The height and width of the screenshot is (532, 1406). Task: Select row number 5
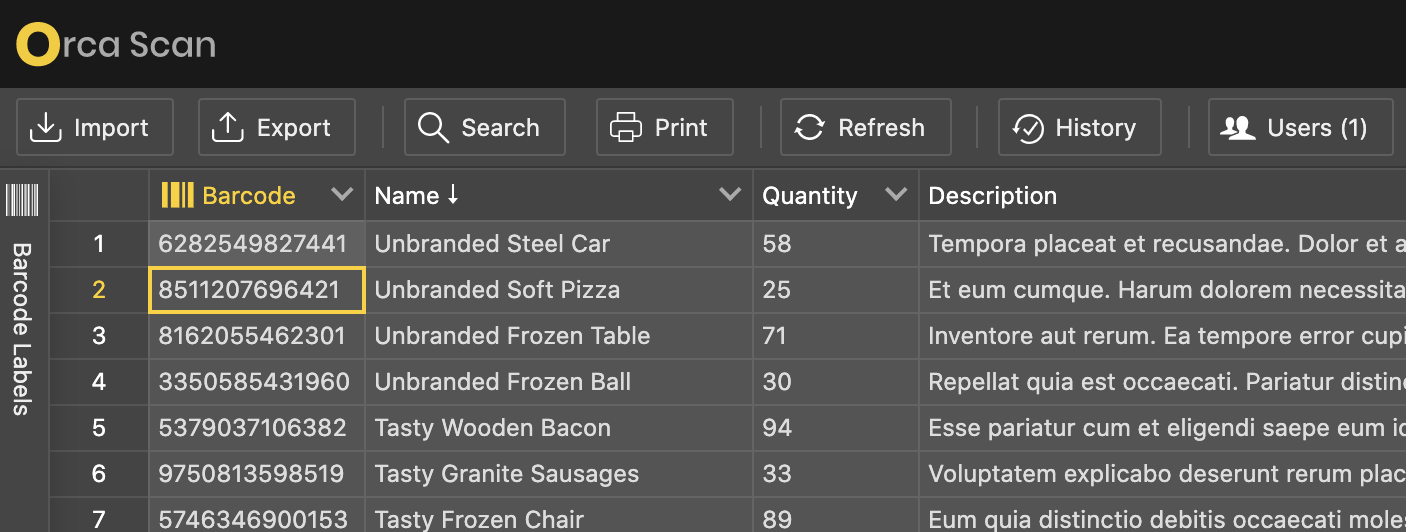(98, 428)
